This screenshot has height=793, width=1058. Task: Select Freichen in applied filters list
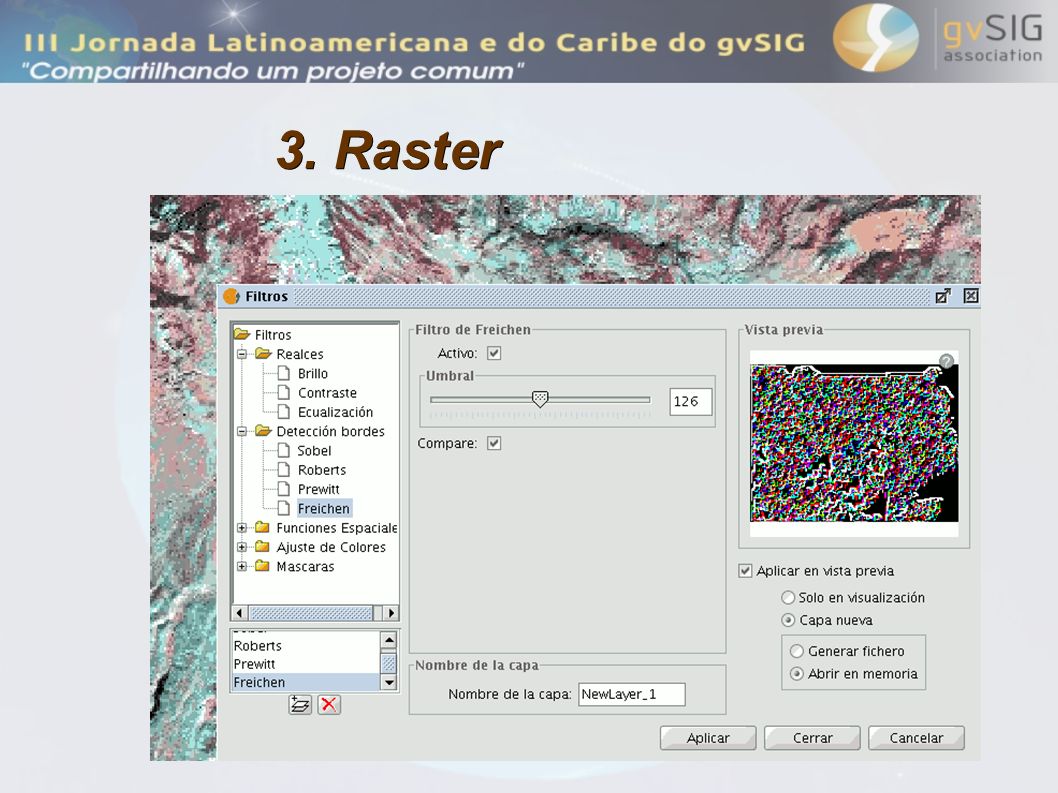pos(306,682)
